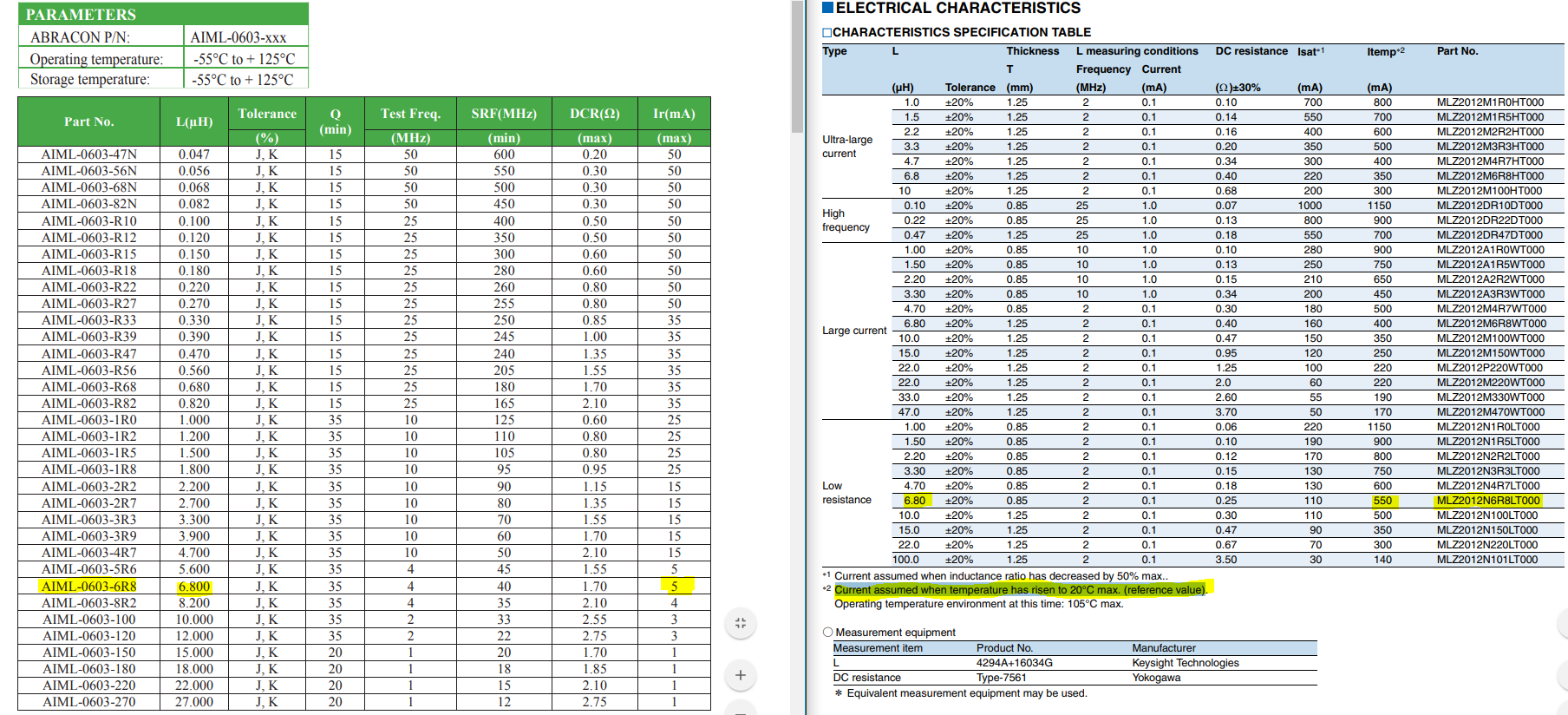Click the highlighted 6.800 inductance value
Viewport: 1568px width, 715px height.
(x=194, y=587)
